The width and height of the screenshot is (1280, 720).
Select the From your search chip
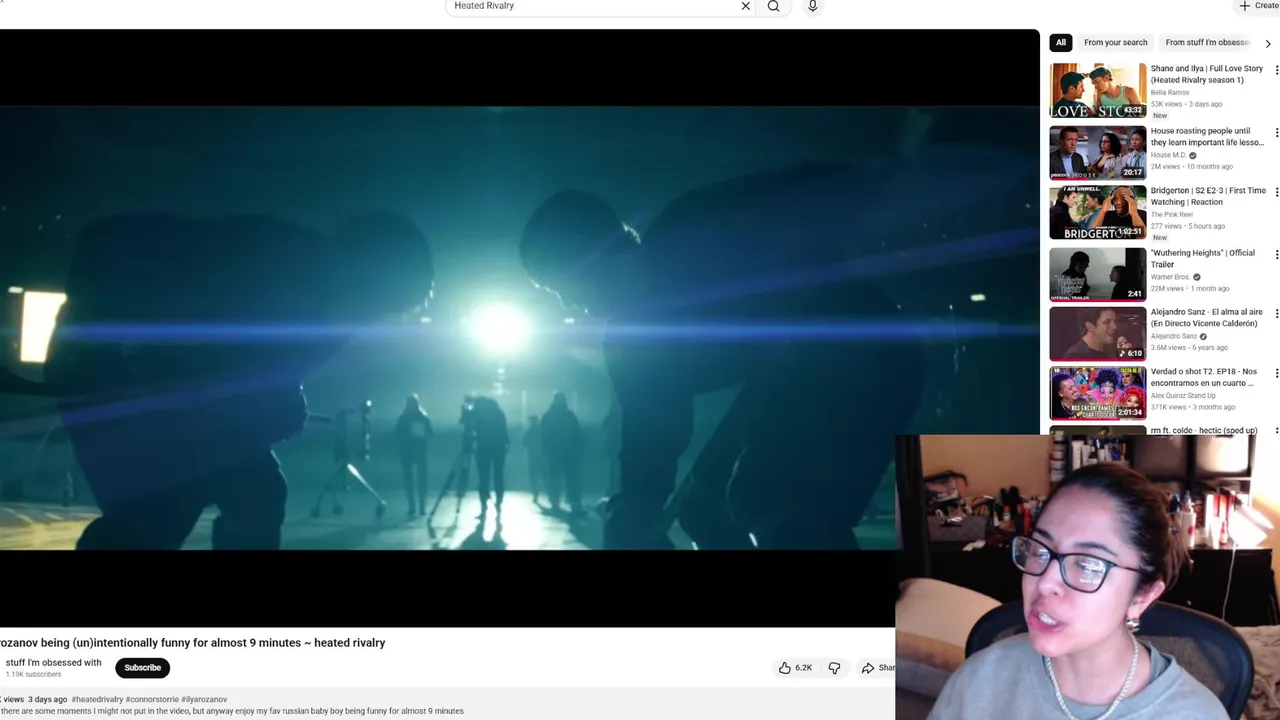1115,43
